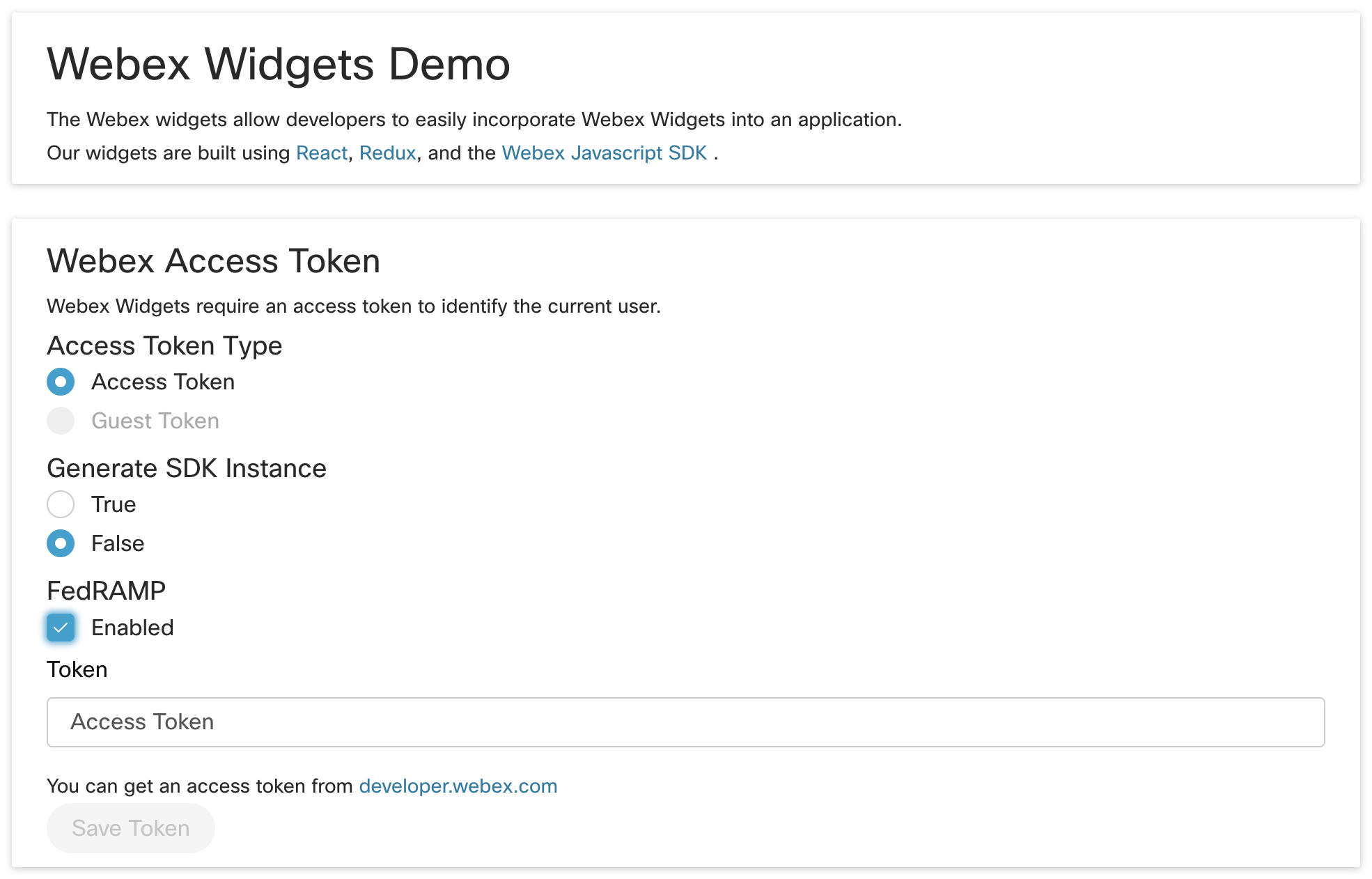Click the Webex Widgets Demo title
Viewport: 1372px width, 879px height.
(x=279, y=64)
